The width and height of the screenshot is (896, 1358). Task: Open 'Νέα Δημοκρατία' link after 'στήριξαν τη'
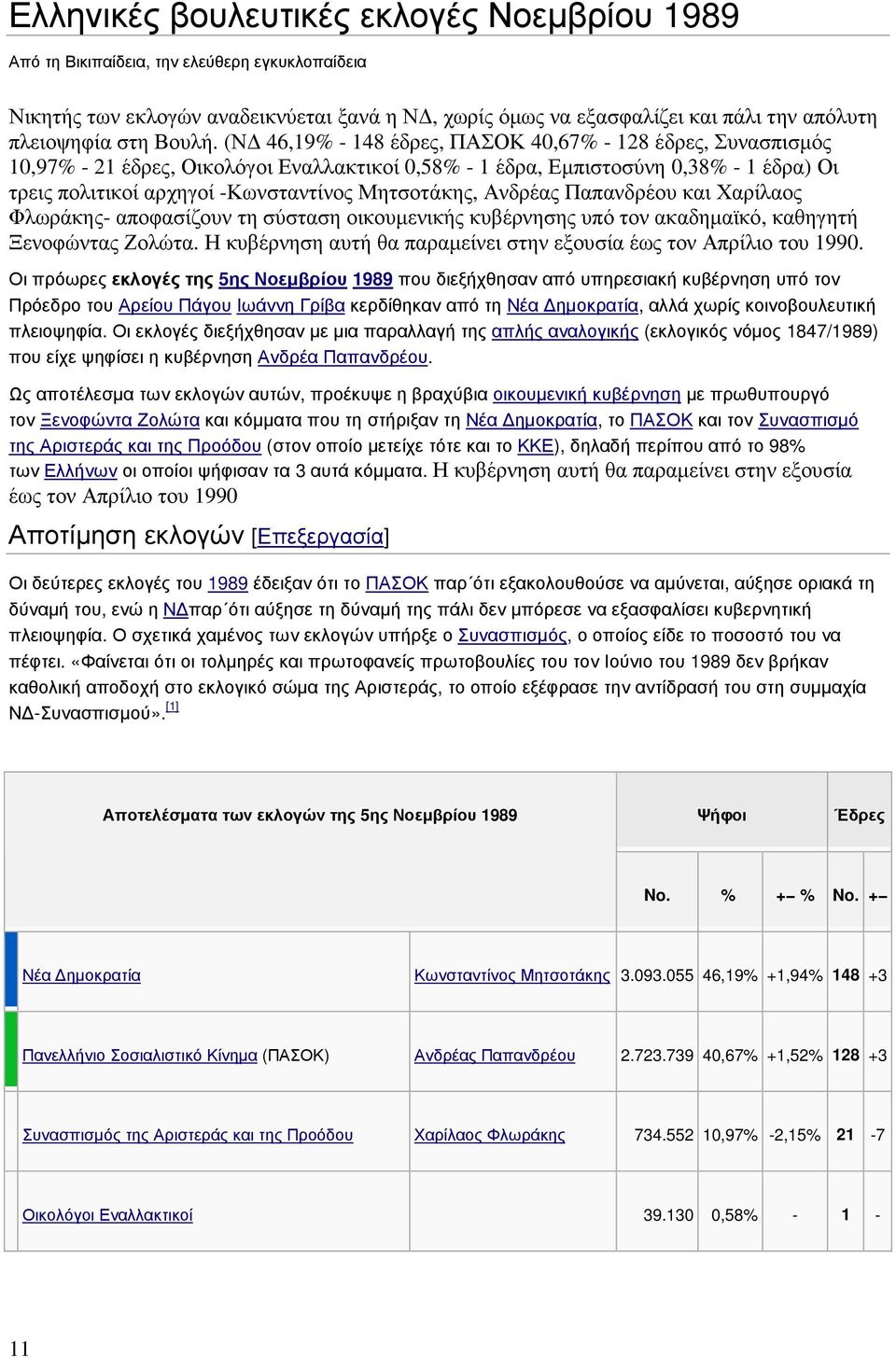[532, 420]
